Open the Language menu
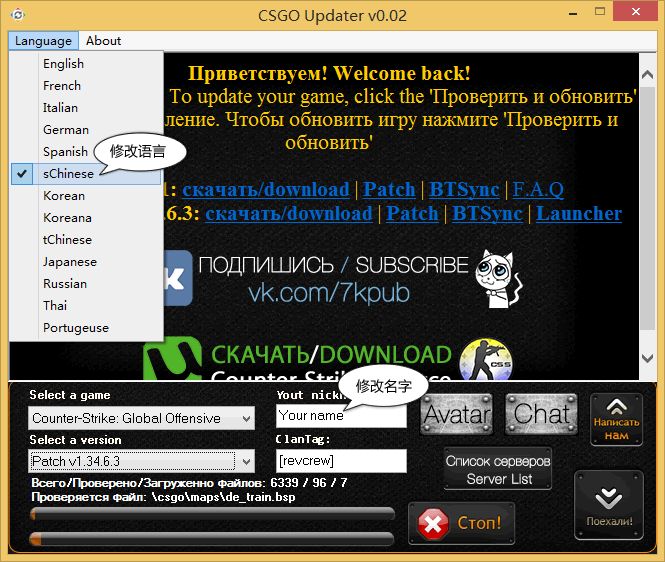The width and height of the screenshot is (665, 562). click(43, 41)
